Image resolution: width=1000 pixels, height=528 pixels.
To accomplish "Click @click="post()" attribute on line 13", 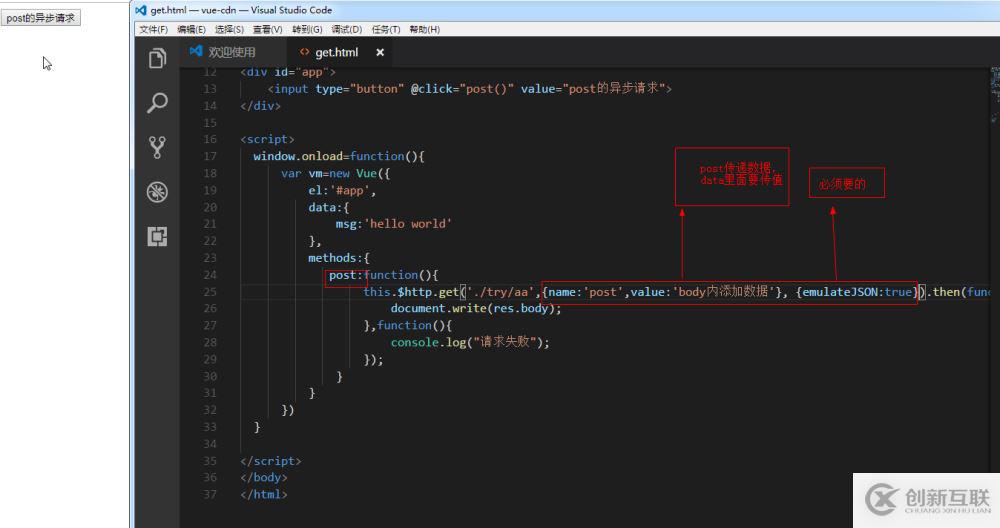I will coord(462,89).
